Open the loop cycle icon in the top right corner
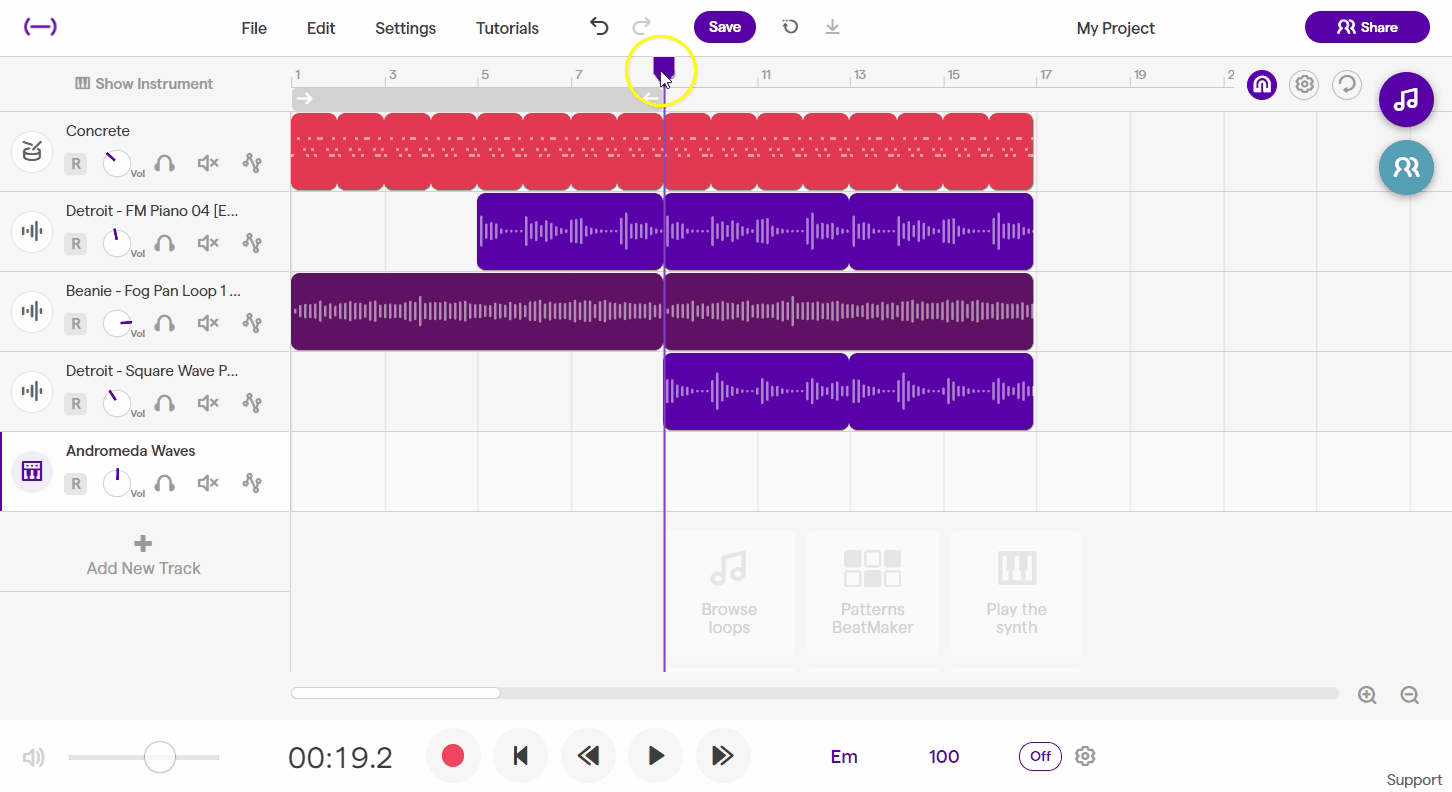 tap(1347, 85)
